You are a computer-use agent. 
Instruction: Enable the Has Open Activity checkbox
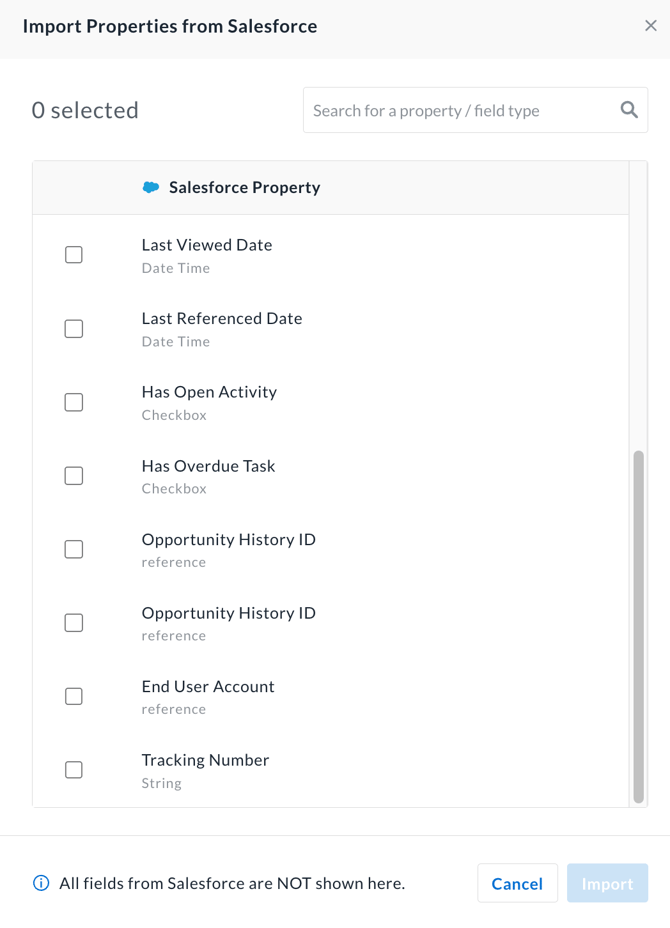(73, 402)
